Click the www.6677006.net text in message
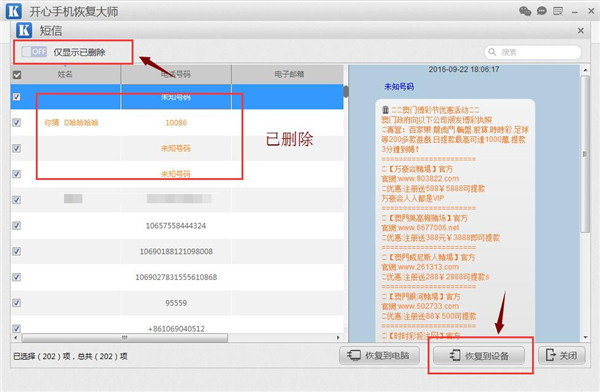The width and height of the screenshot is (600, 392). click(429, 227)
